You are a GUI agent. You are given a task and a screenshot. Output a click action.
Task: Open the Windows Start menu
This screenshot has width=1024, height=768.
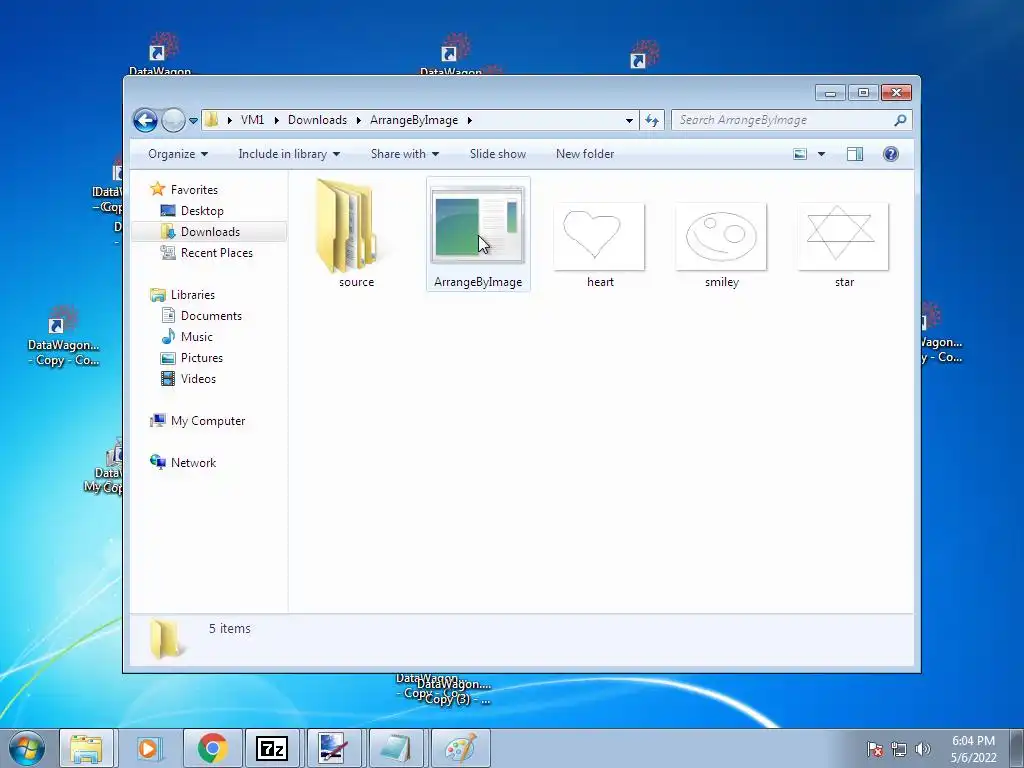click(x=27, y=748)
